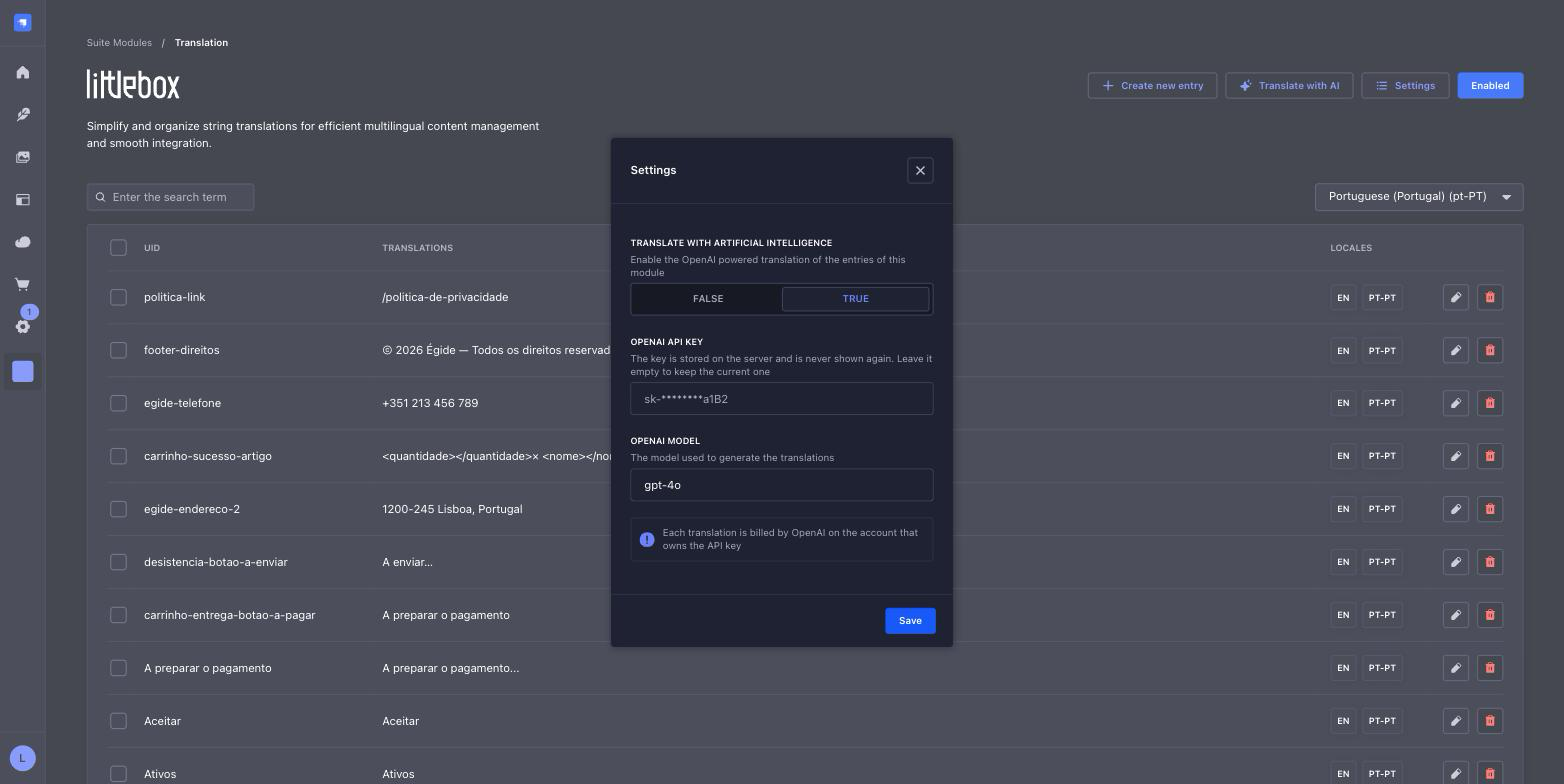Check the select-all checkbox in table header
Image resolution: width=1564 pixels, height=784 pixels.
point(118,247)
